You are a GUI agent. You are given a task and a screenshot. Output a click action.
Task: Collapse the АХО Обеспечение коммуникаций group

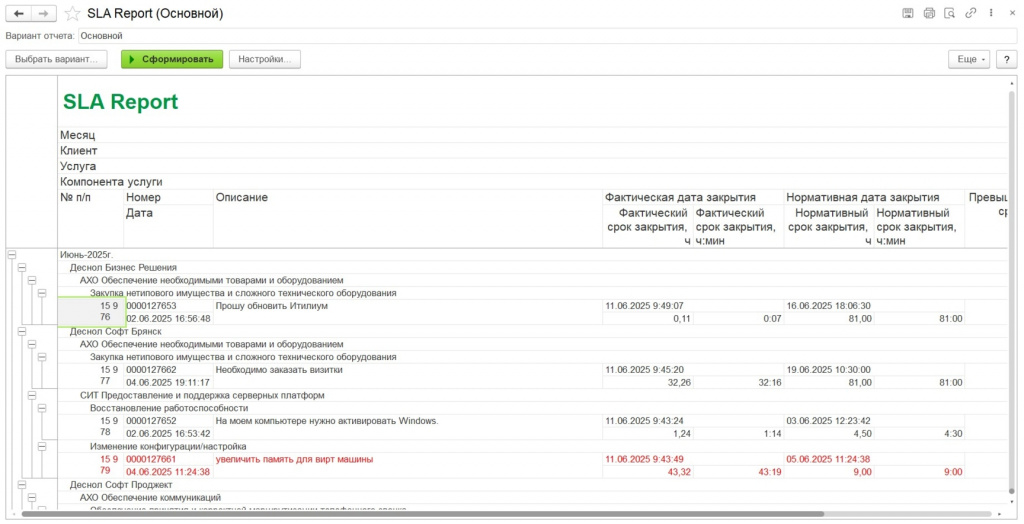[x=32, y=497]
